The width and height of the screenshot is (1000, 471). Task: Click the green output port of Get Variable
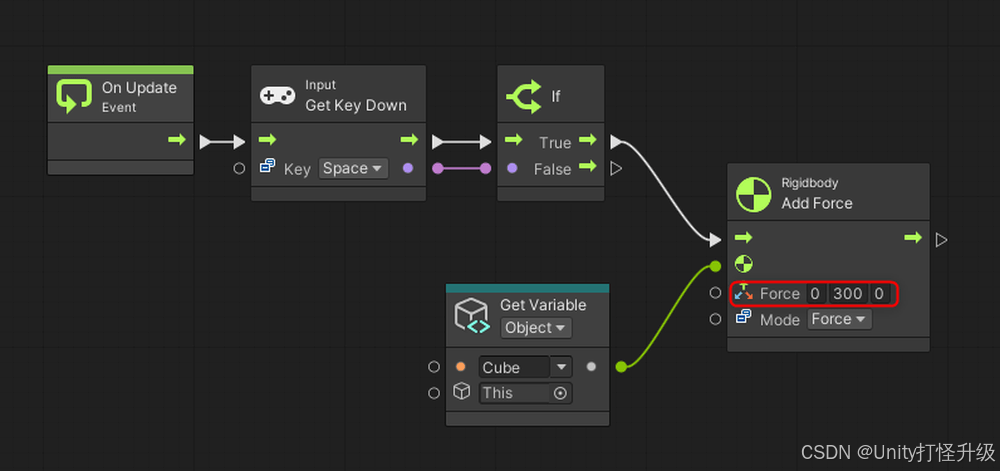click(x=621, y=366)
